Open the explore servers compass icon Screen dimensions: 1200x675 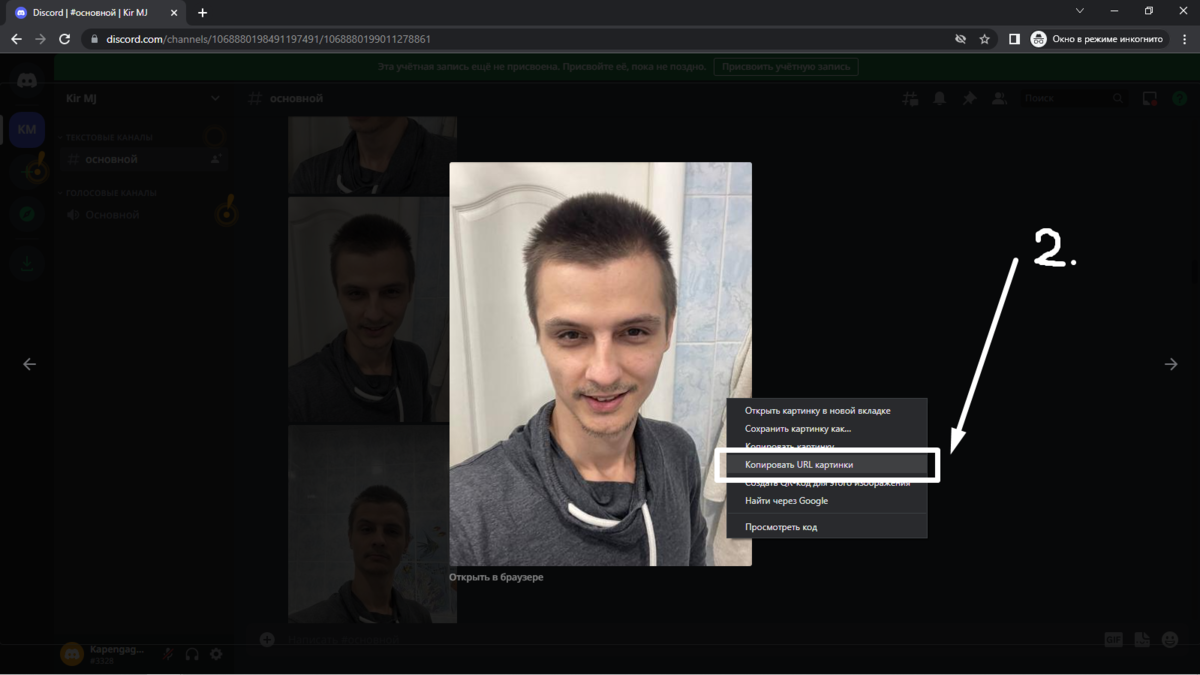(x=27, y=214)
